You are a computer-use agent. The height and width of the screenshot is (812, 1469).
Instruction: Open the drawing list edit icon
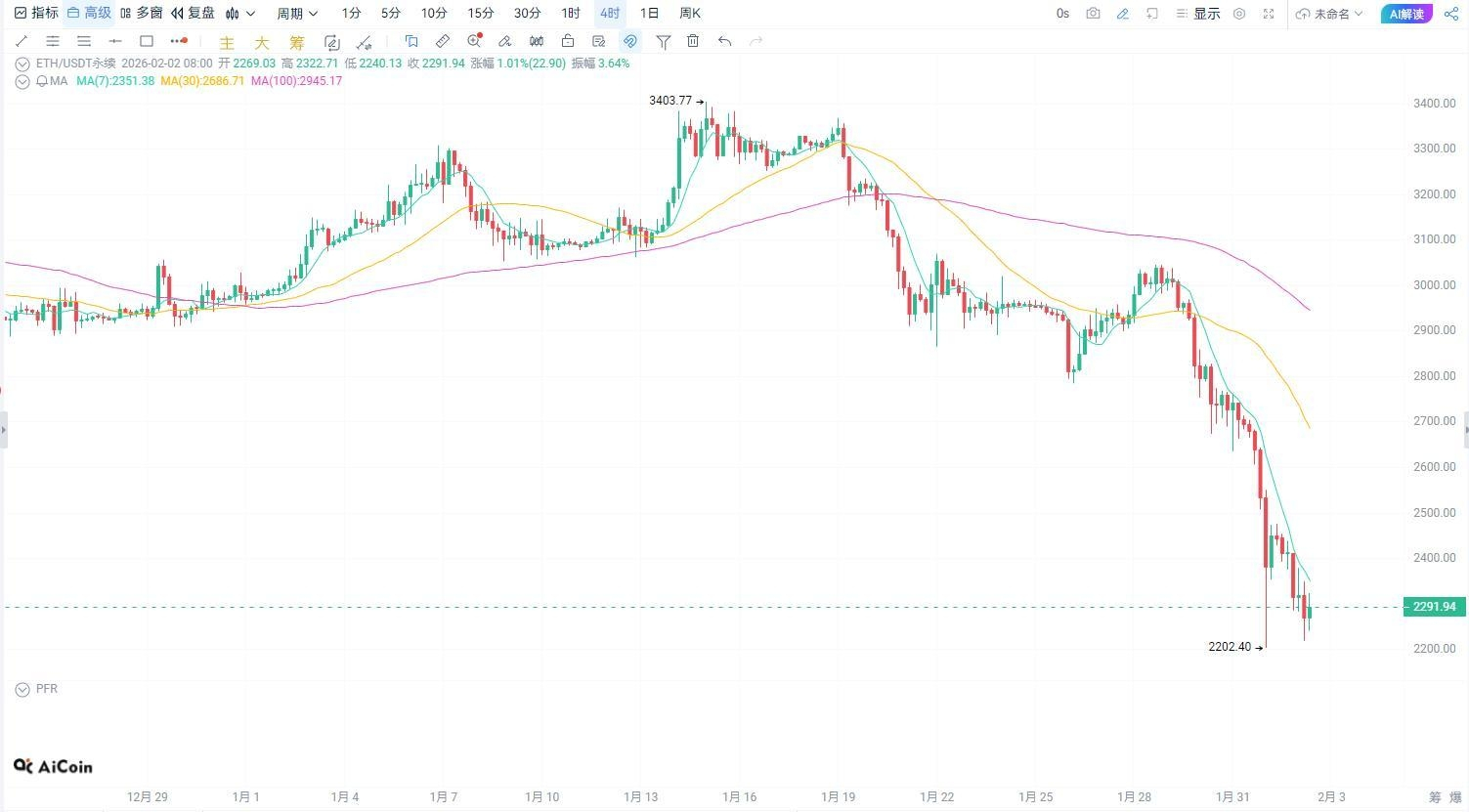point(599,41)
